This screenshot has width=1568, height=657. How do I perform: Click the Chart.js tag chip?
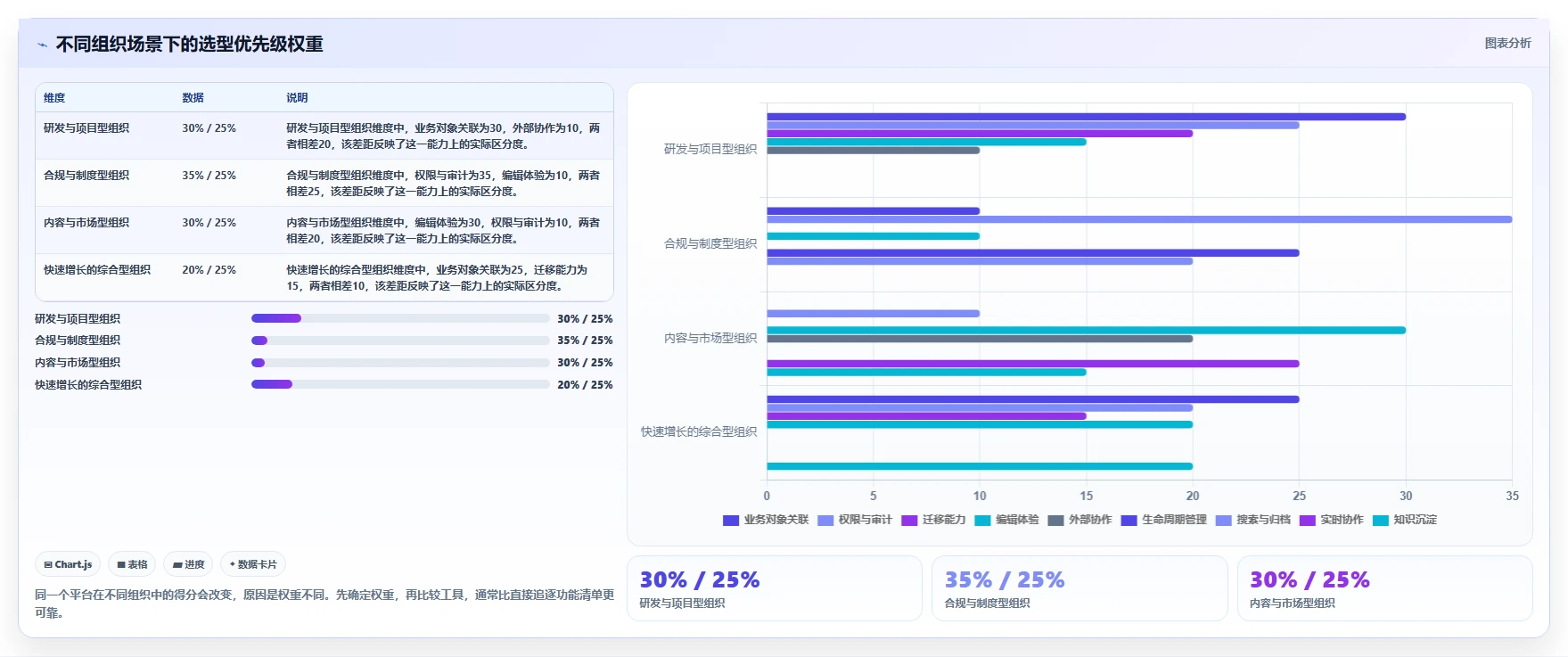[68, 564]
